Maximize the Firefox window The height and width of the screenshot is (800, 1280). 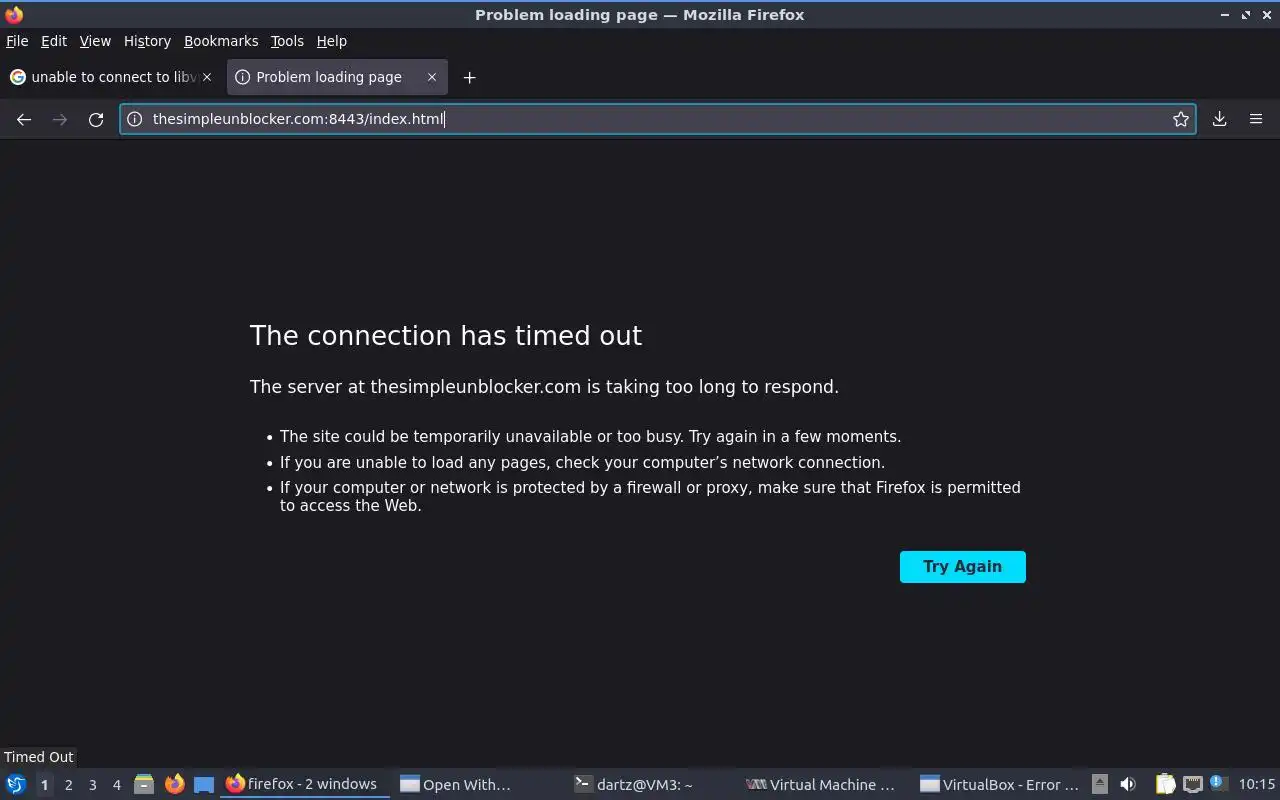click(1246, 14)
